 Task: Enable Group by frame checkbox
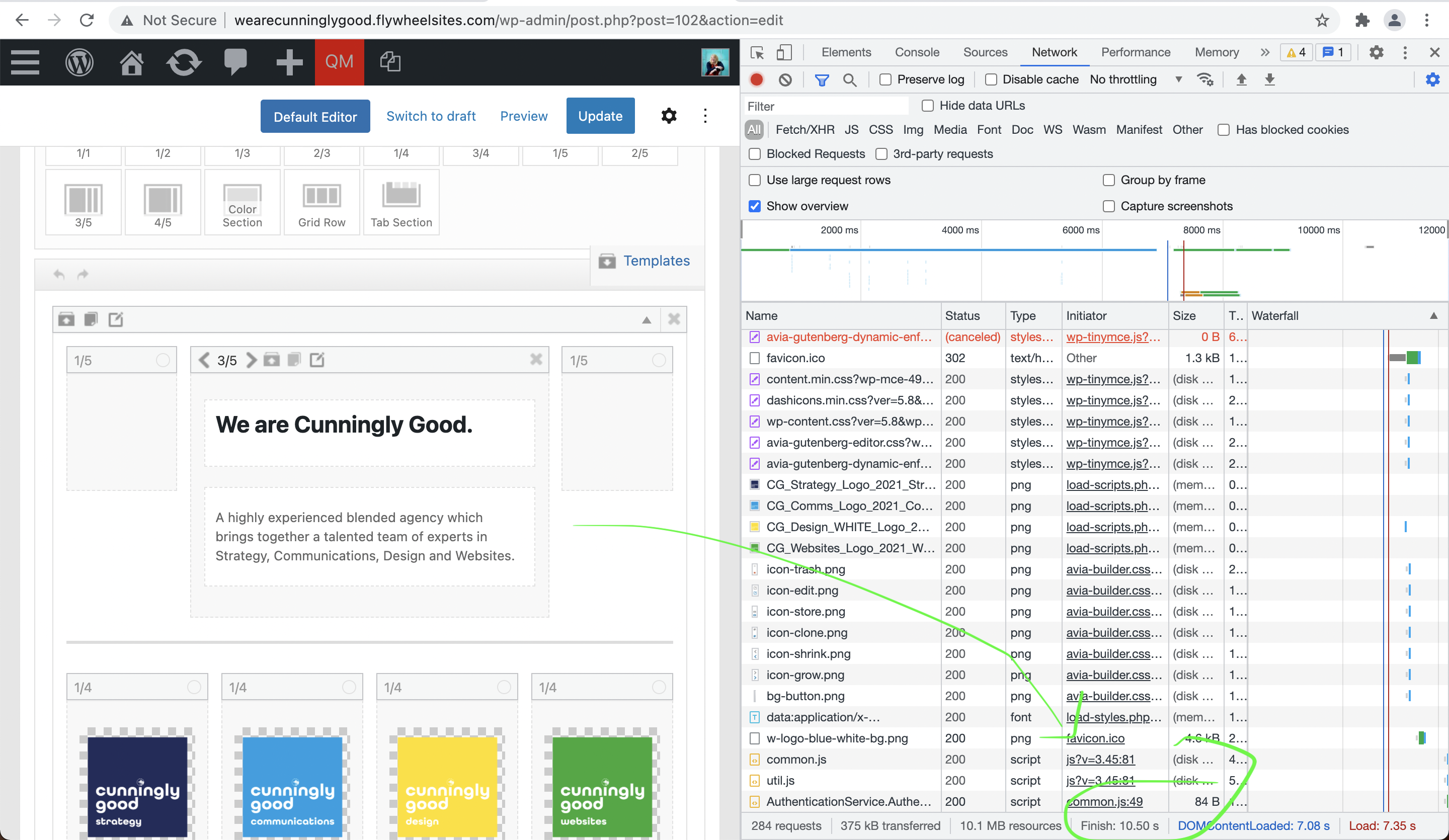point(1108,180)
